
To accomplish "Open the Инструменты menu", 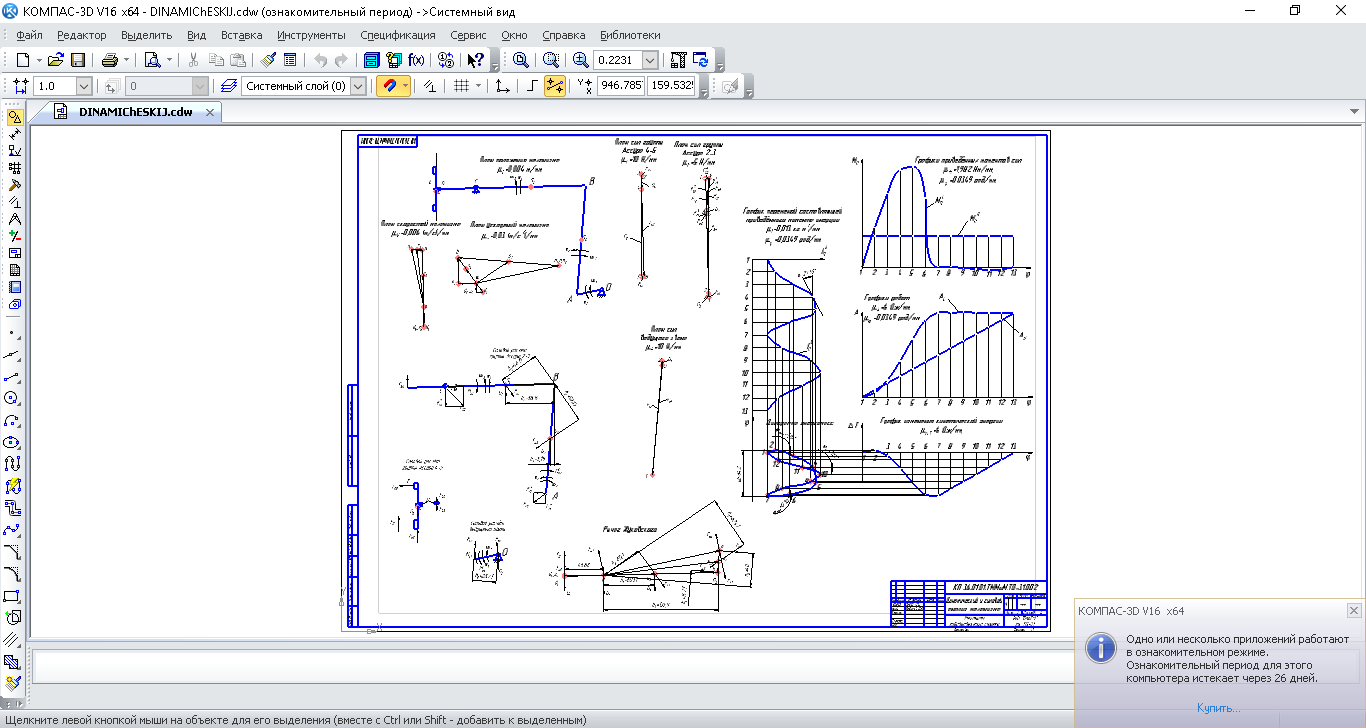I will pos(311,35).
